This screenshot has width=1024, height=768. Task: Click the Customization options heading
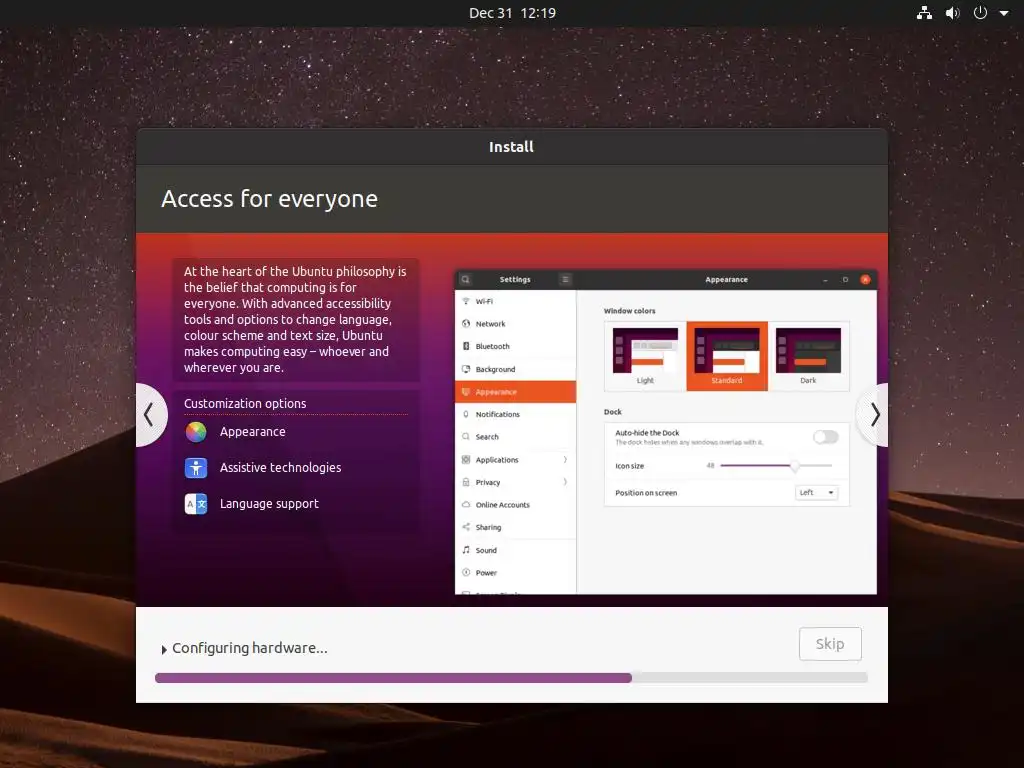coord(245,404)
